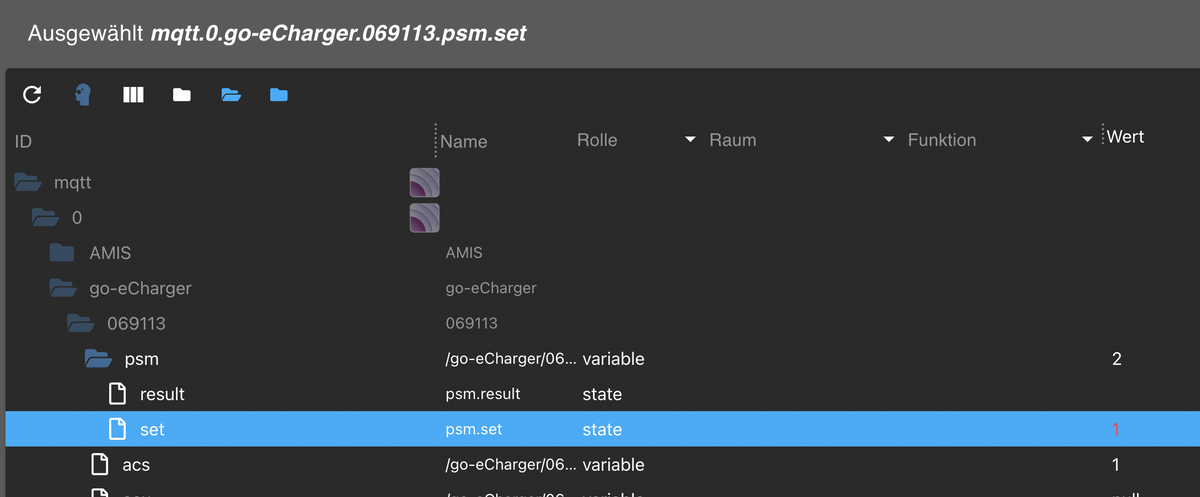Image resolution: width=1200 pixels, height=497 pixels.
Task: Open the Raum filter dropdown
Action: 889,140
